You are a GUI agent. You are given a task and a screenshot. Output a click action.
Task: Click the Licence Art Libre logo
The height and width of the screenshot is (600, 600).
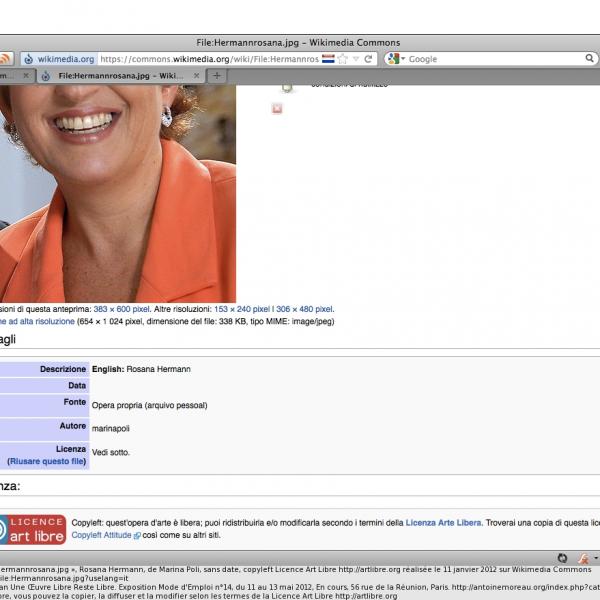pos(33,530)
